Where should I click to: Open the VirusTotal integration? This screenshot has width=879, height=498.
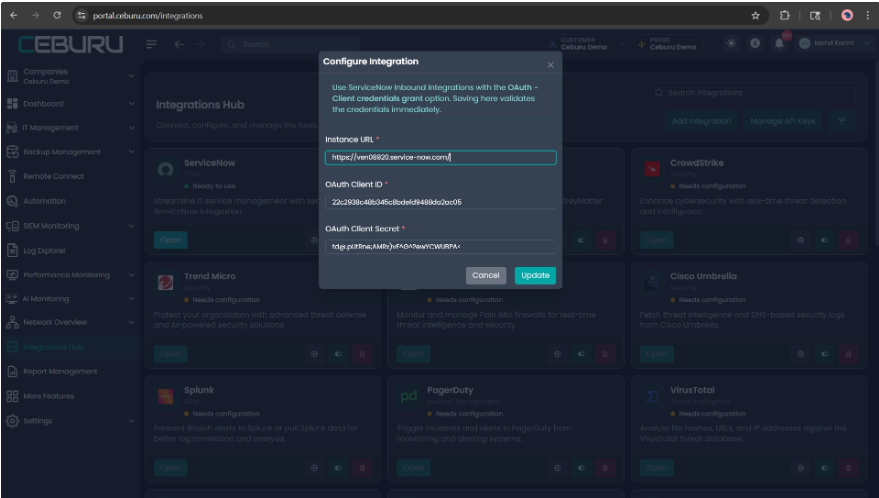click(x=656, y=468)
